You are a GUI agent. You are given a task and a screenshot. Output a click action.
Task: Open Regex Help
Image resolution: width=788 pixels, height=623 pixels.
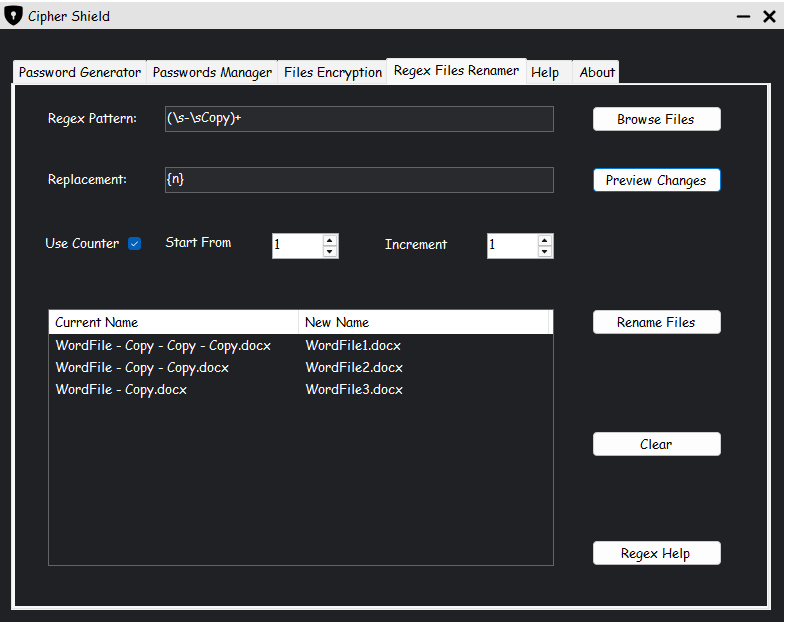click(656, 553)
